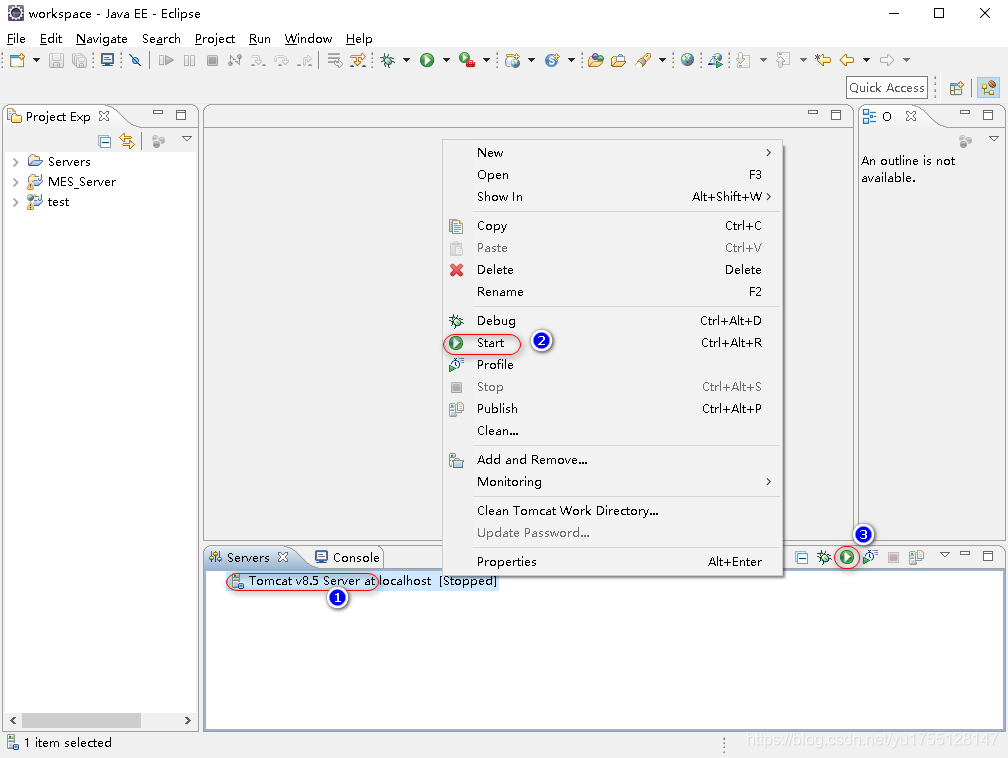
Task: Choose Start from the context menu
Action: pos(490,343)
